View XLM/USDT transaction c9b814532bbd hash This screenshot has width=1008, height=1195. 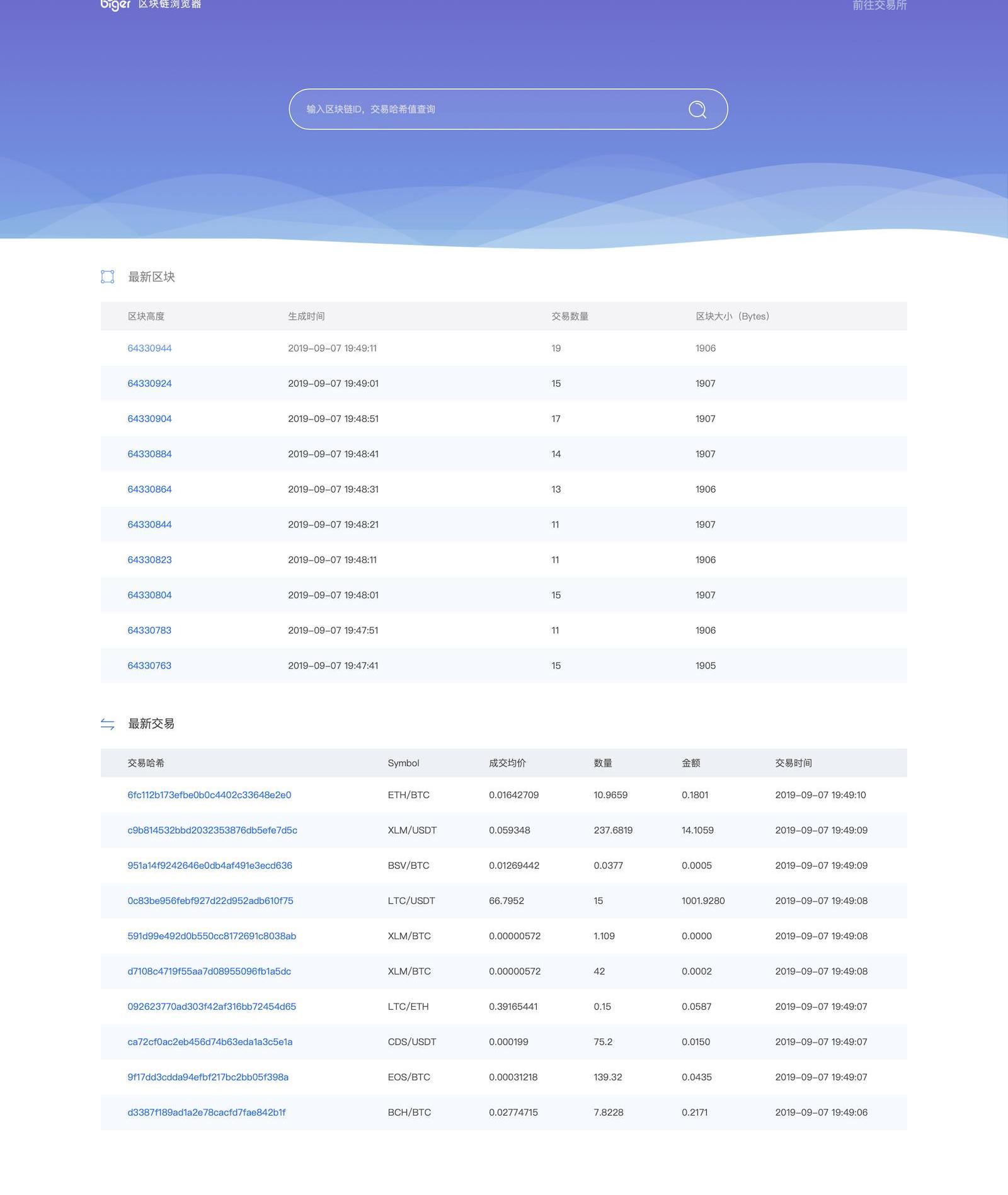tap(212, 830)
